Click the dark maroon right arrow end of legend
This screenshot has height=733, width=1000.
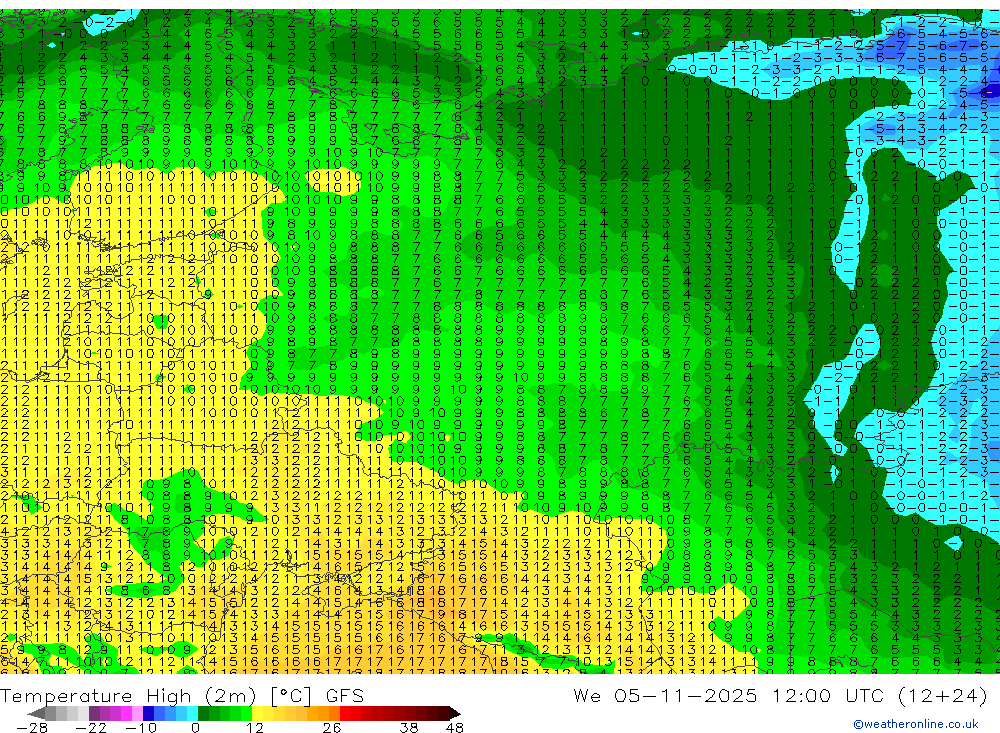[455, 713]
